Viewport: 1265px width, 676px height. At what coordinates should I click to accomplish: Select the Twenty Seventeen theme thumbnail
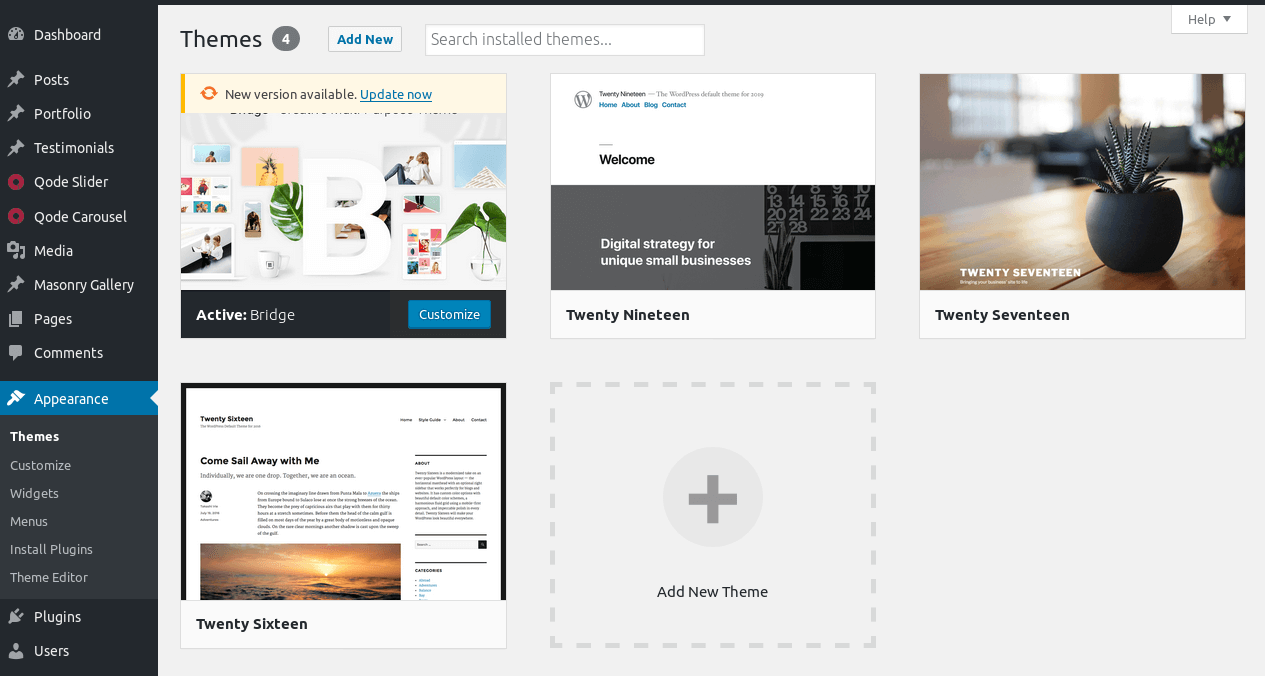point(1082,182)
